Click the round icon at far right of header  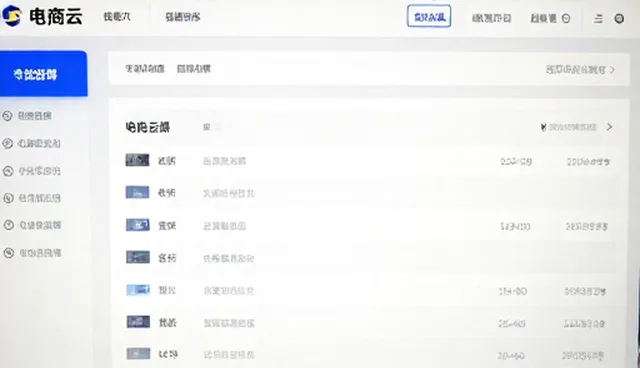tap(619, 18)
